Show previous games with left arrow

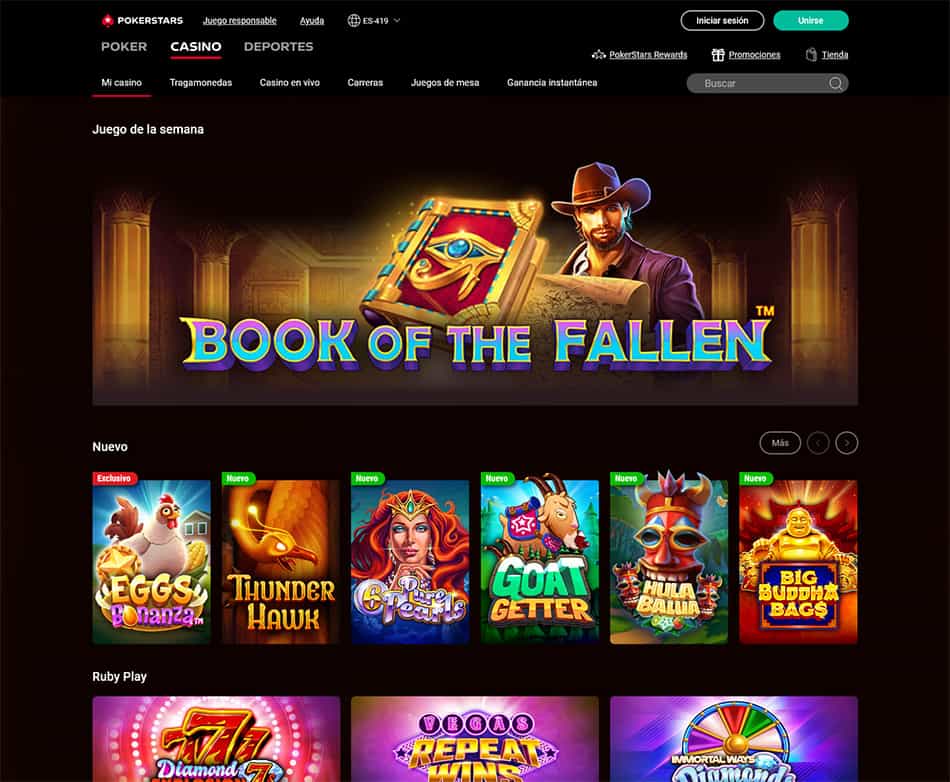[x=818, y=443]
